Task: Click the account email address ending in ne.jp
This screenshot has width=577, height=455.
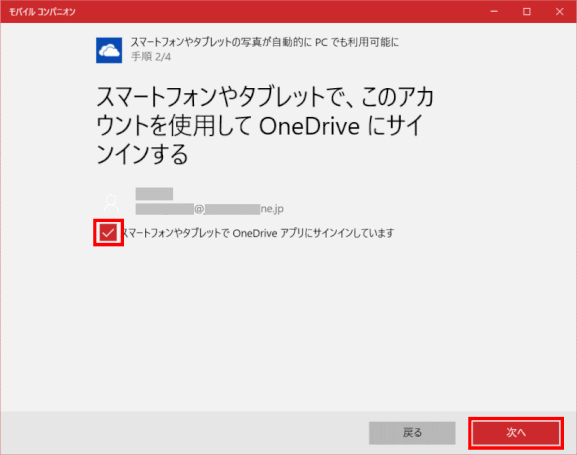Action: point(209,209)
